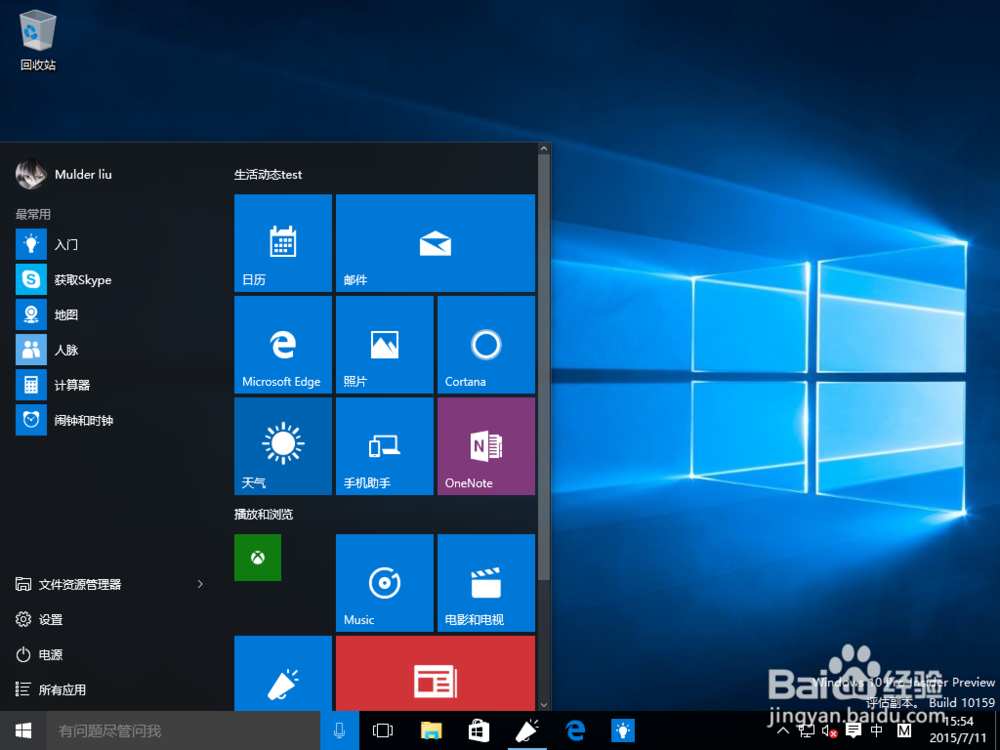Open the 天气 Weather tile
The width and height of the screenshot is (1000, 750).
[x=283, y=446]
